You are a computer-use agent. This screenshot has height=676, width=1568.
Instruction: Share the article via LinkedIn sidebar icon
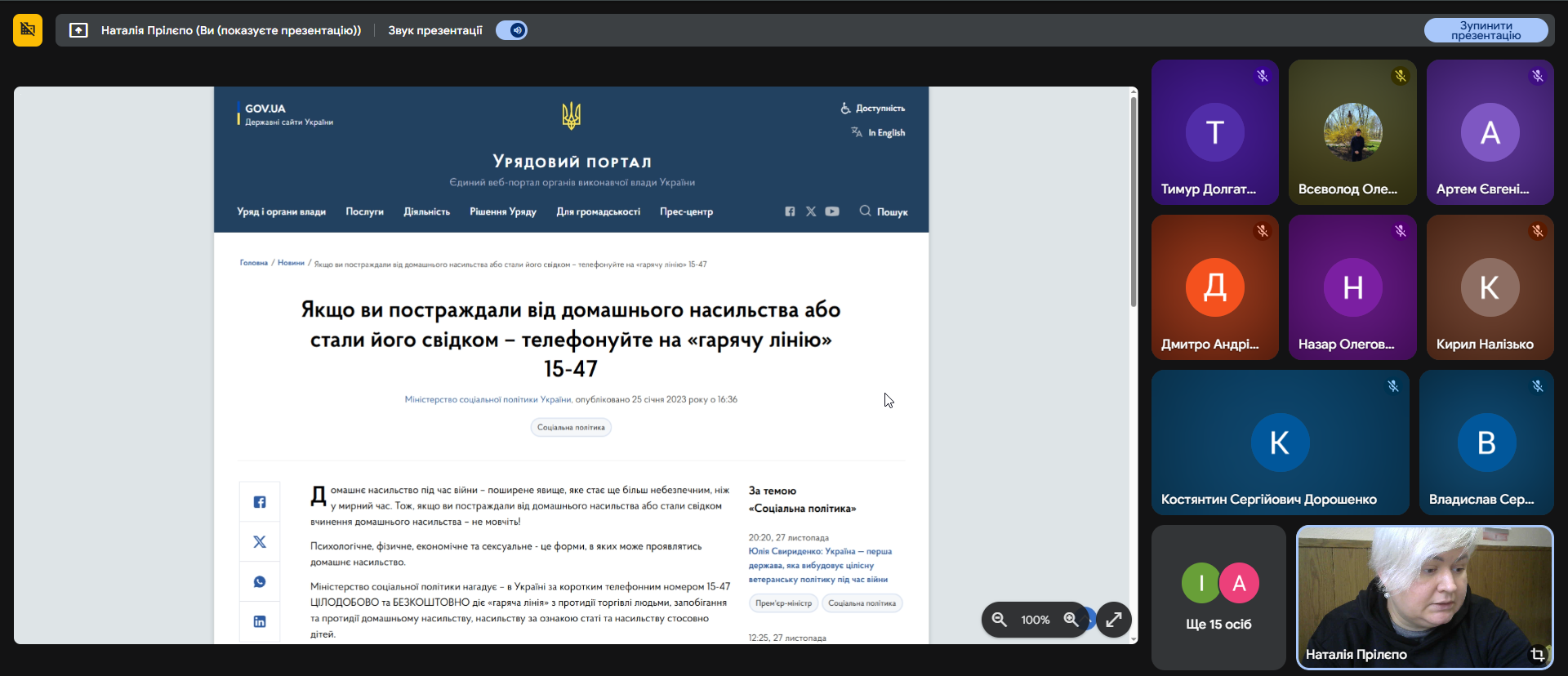click(260, 621)
